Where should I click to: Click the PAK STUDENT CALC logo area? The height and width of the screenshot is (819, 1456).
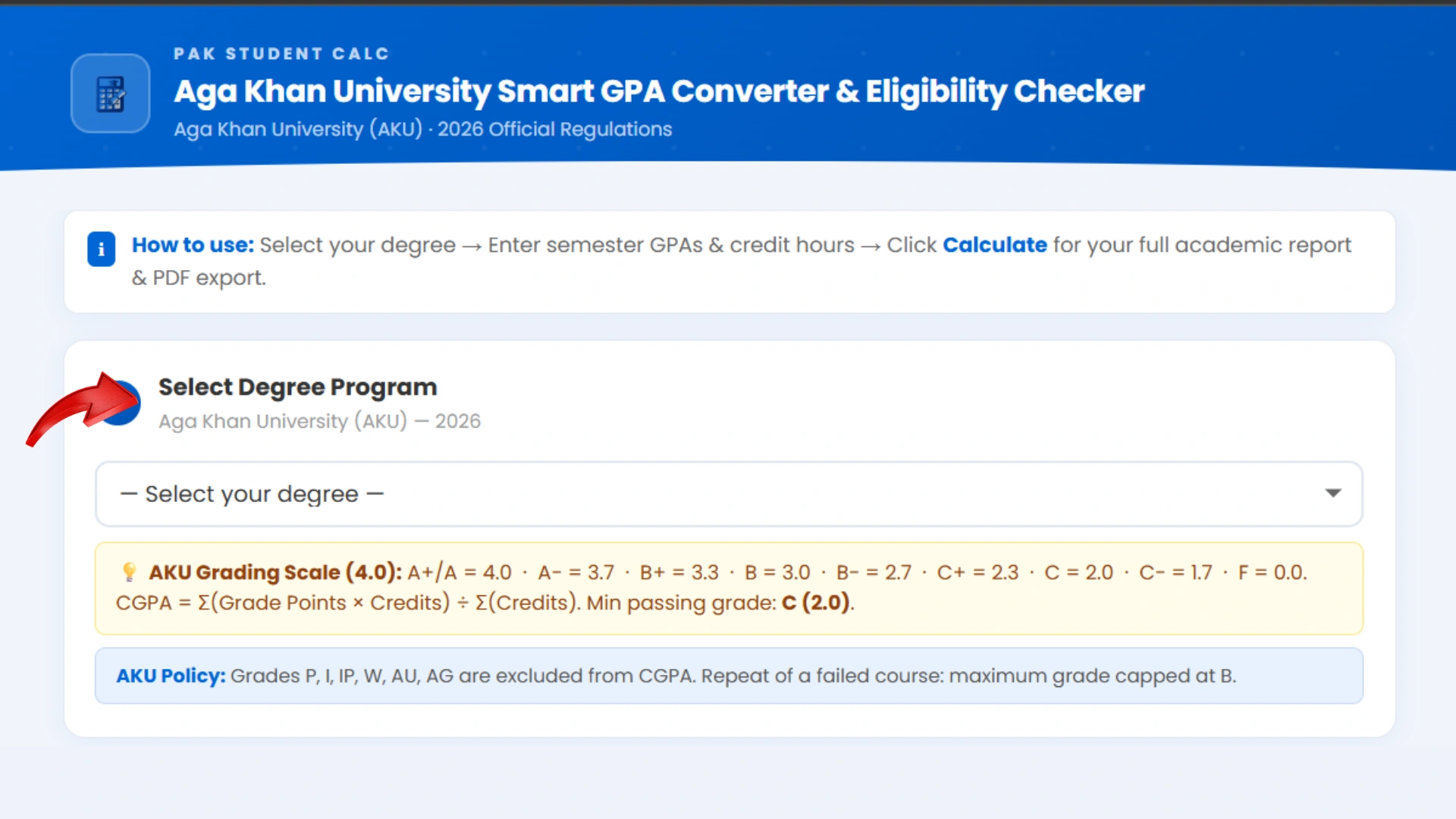pos(282,53)
